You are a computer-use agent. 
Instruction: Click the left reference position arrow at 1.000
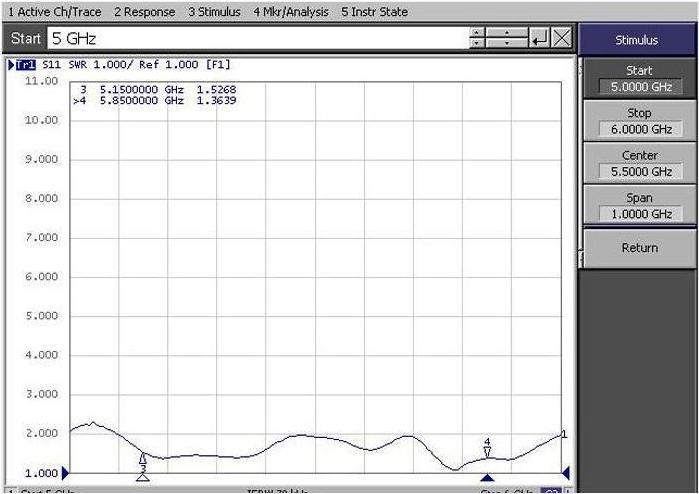(66, 472)
